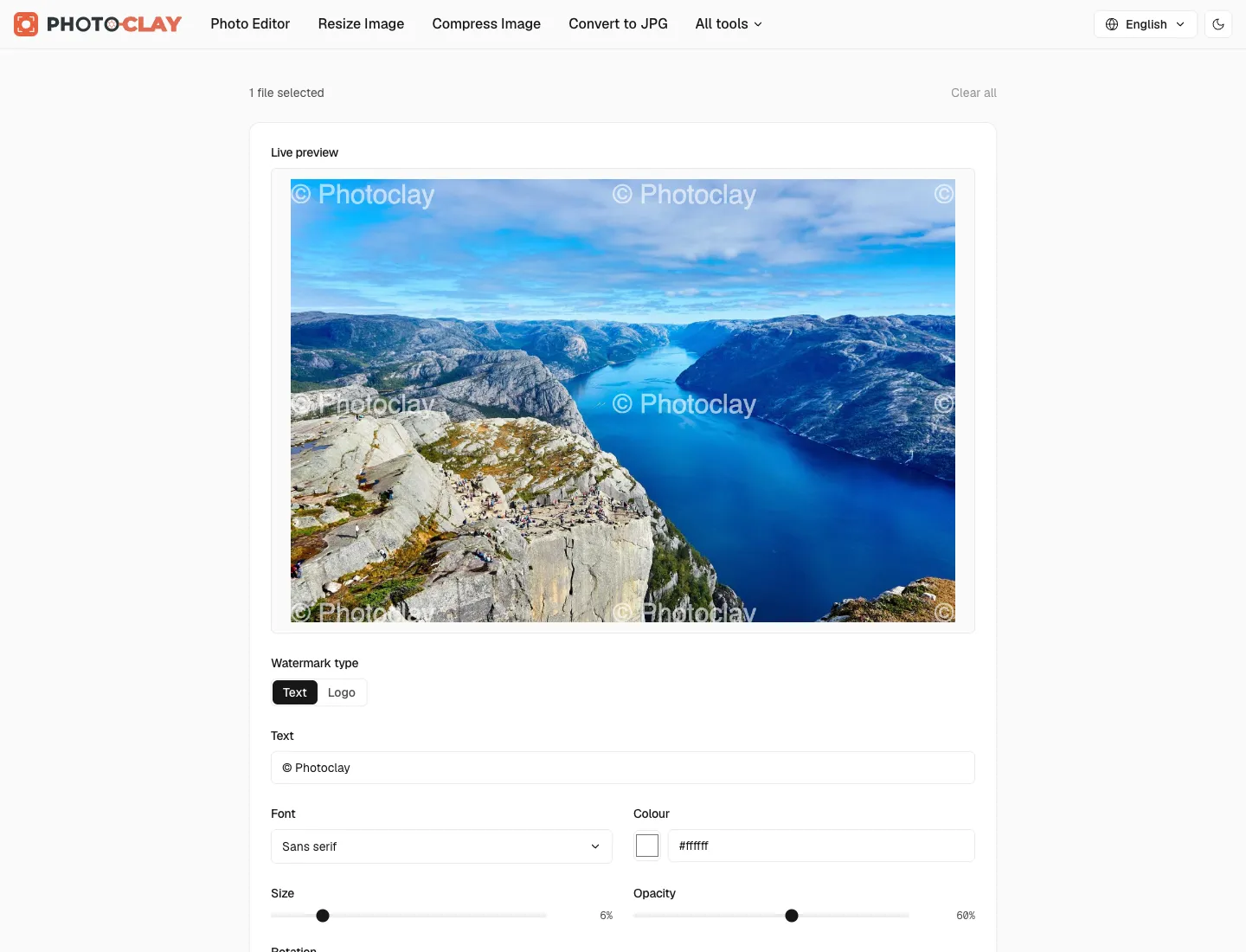This screenshot has width=1246, height=952.
Task: Open the Photo Editor page
Action: pyautogui.click(x=250, y=24)
